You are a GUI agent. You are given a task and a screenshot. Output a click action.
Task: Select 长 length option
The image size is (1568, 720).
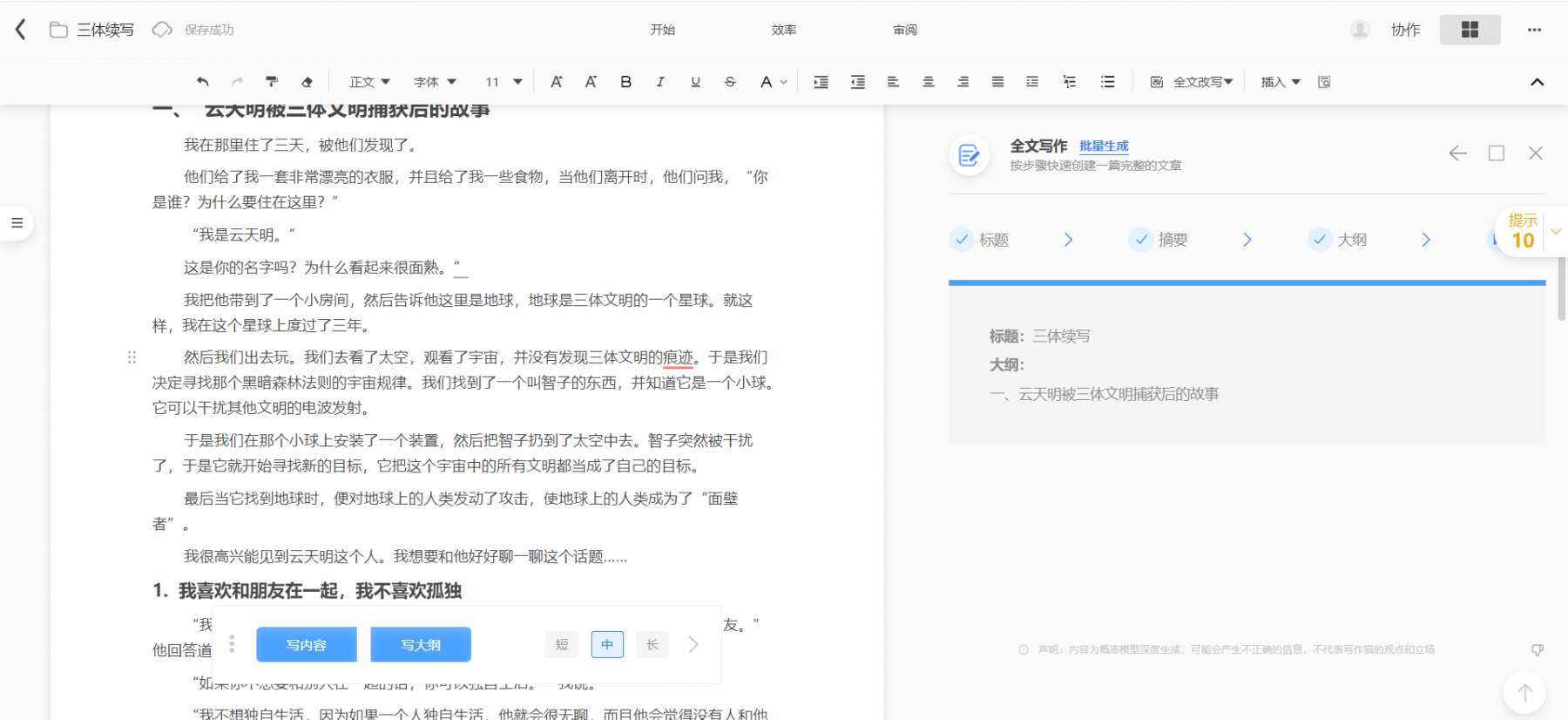point(652,645)
